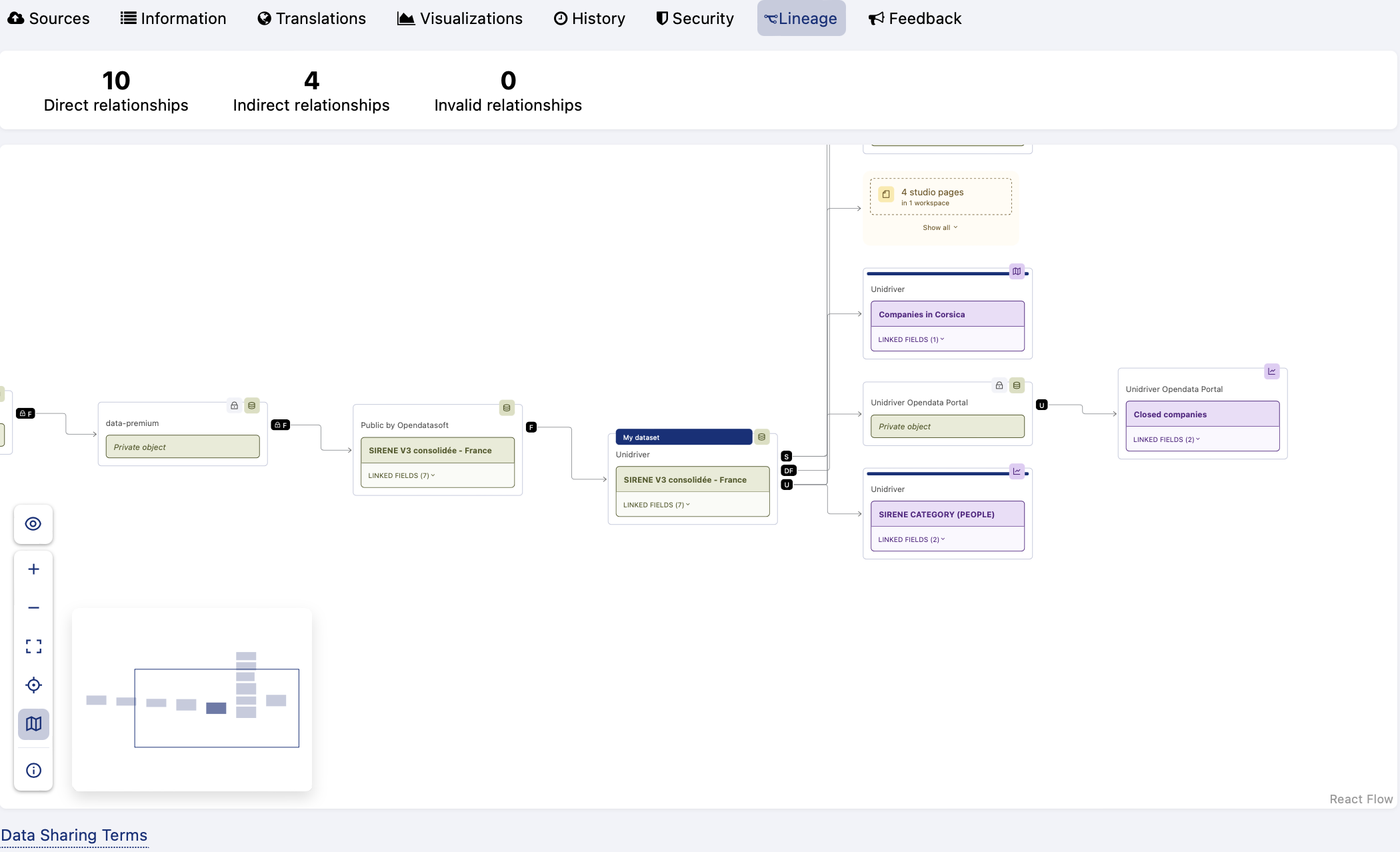
Task: Expand linked fields of My dataset node
Action: (x=656, y=505)
